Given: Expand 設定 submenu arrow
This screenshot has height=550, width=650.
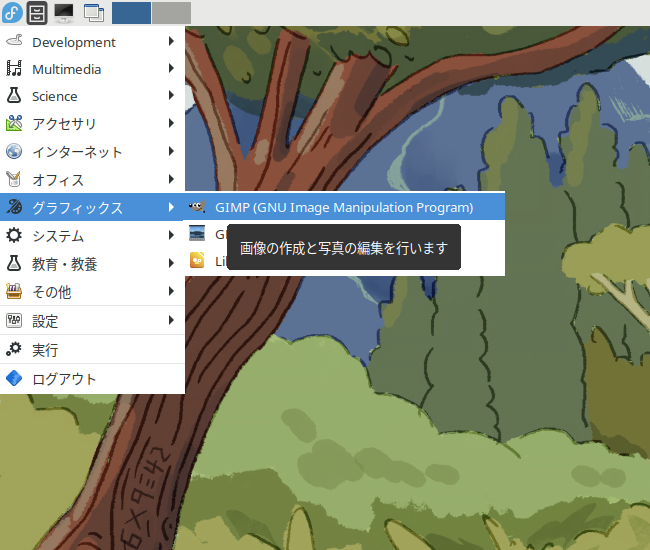Looking at the screenshot, I should pyautogui.click(x=171, y=320).
